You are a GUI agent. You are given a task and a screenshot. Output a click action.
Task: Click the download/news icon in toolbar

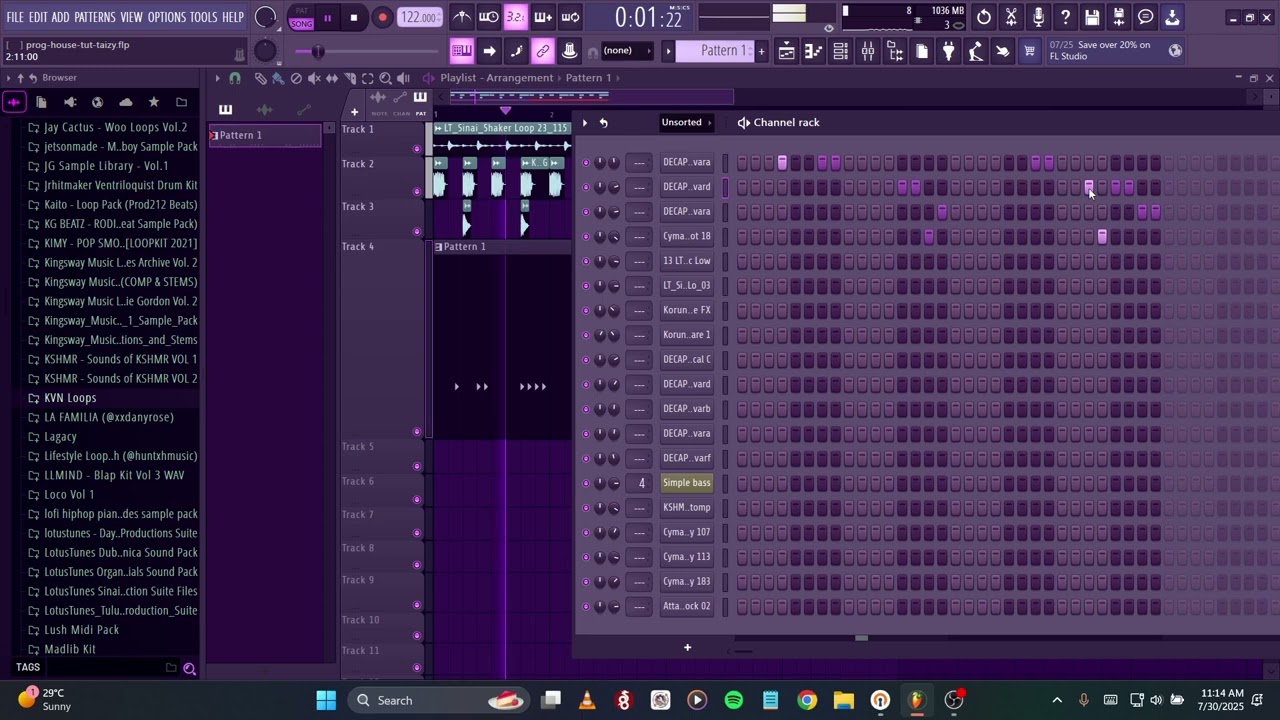(x=1172, y=17)
